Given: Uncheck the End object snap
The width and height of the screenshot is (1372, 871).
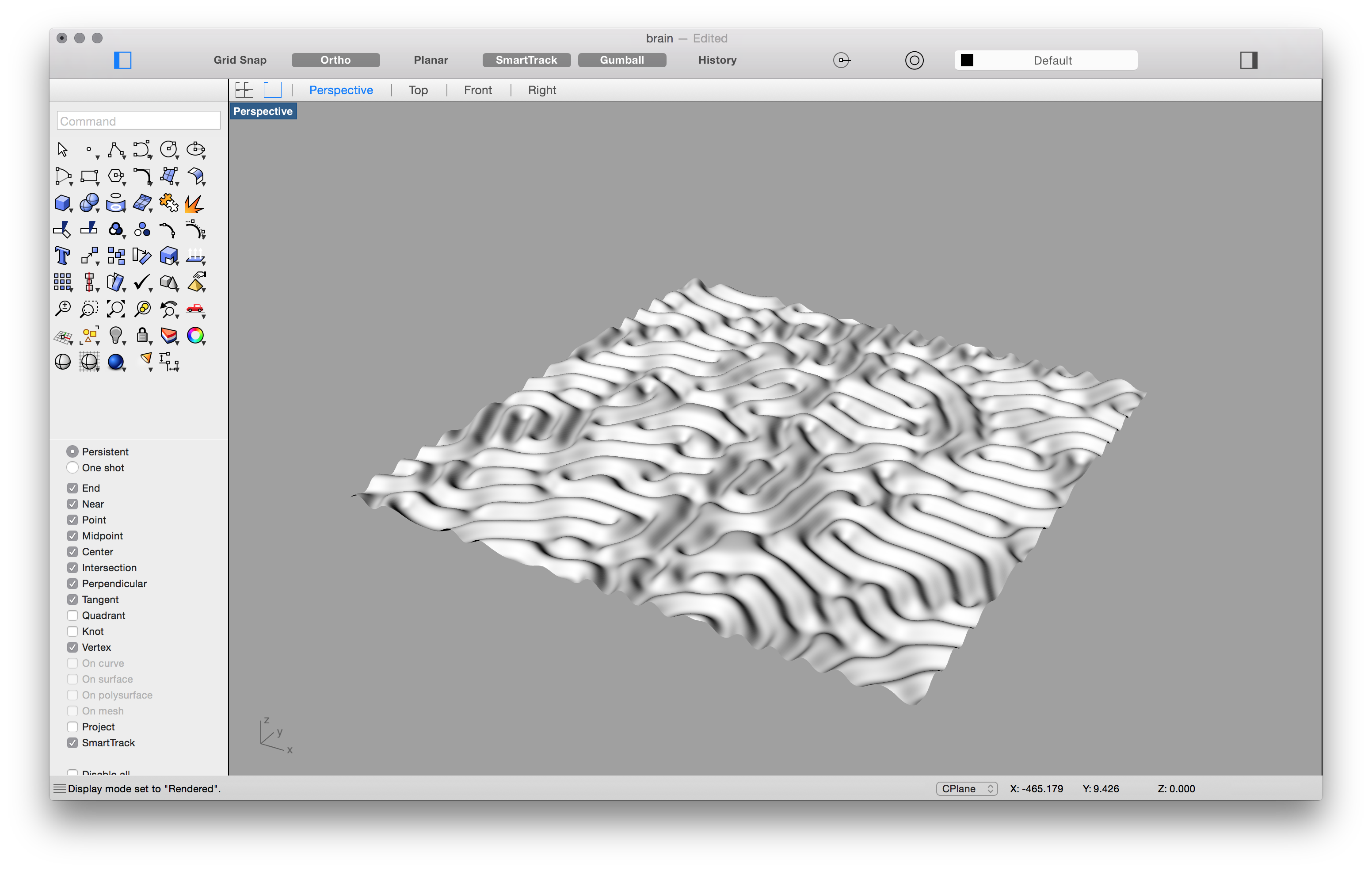Looking at the screenshot, I should tap(72, 488).
